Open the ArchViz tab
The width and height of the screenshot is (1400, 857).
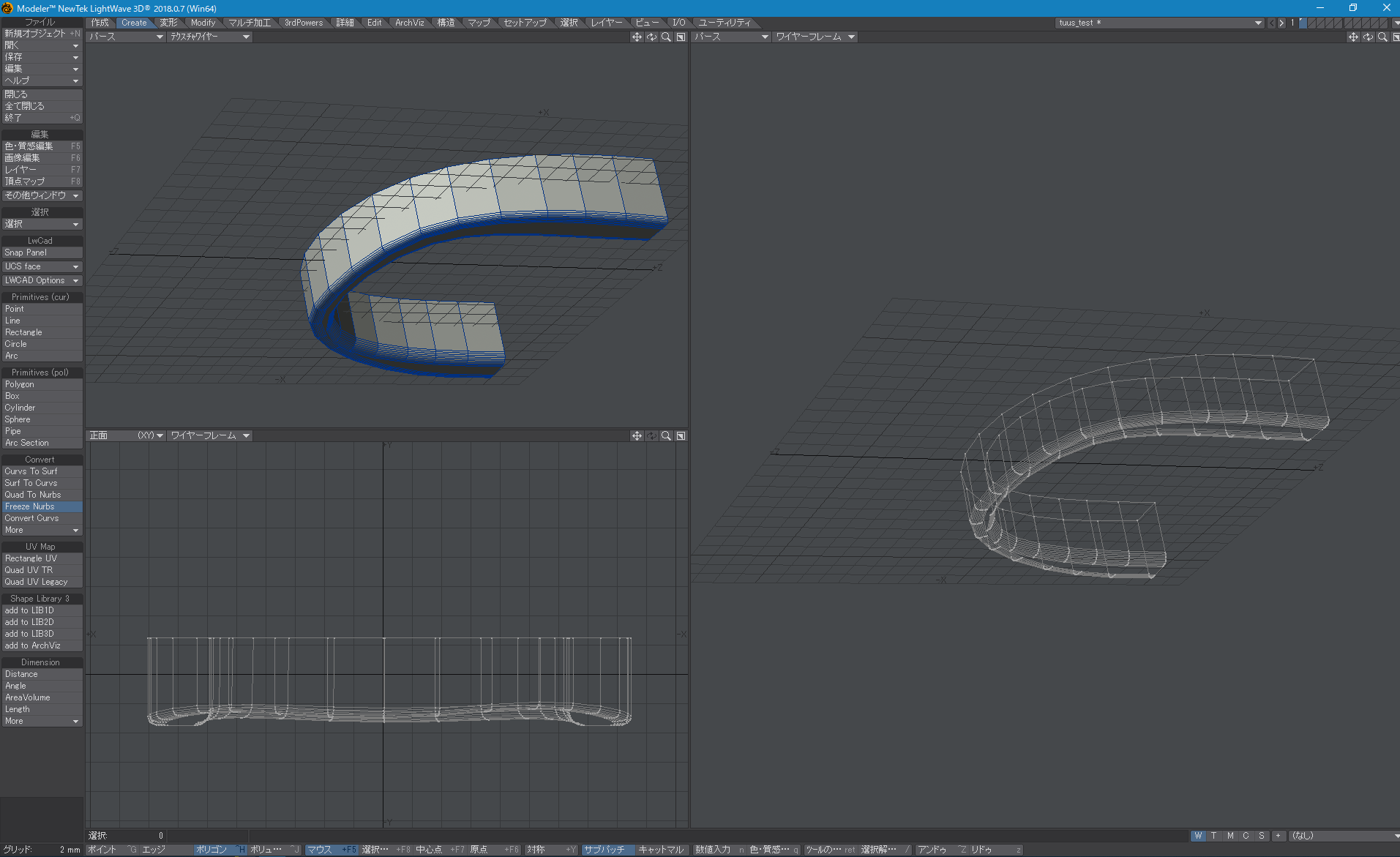click(409, 23)
